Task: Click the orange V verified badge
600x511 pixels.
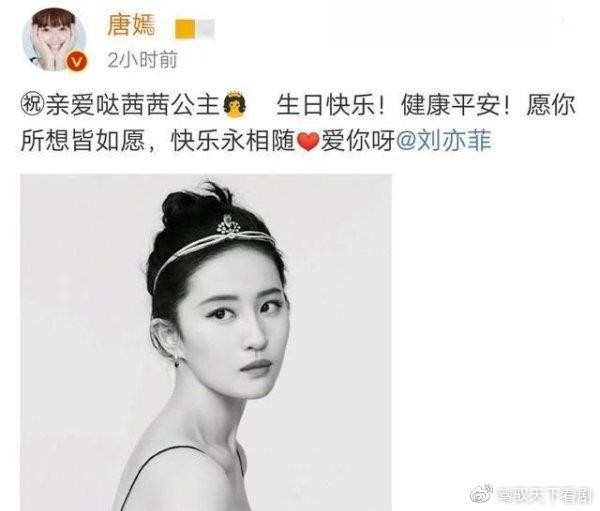Action: [77, 62]
